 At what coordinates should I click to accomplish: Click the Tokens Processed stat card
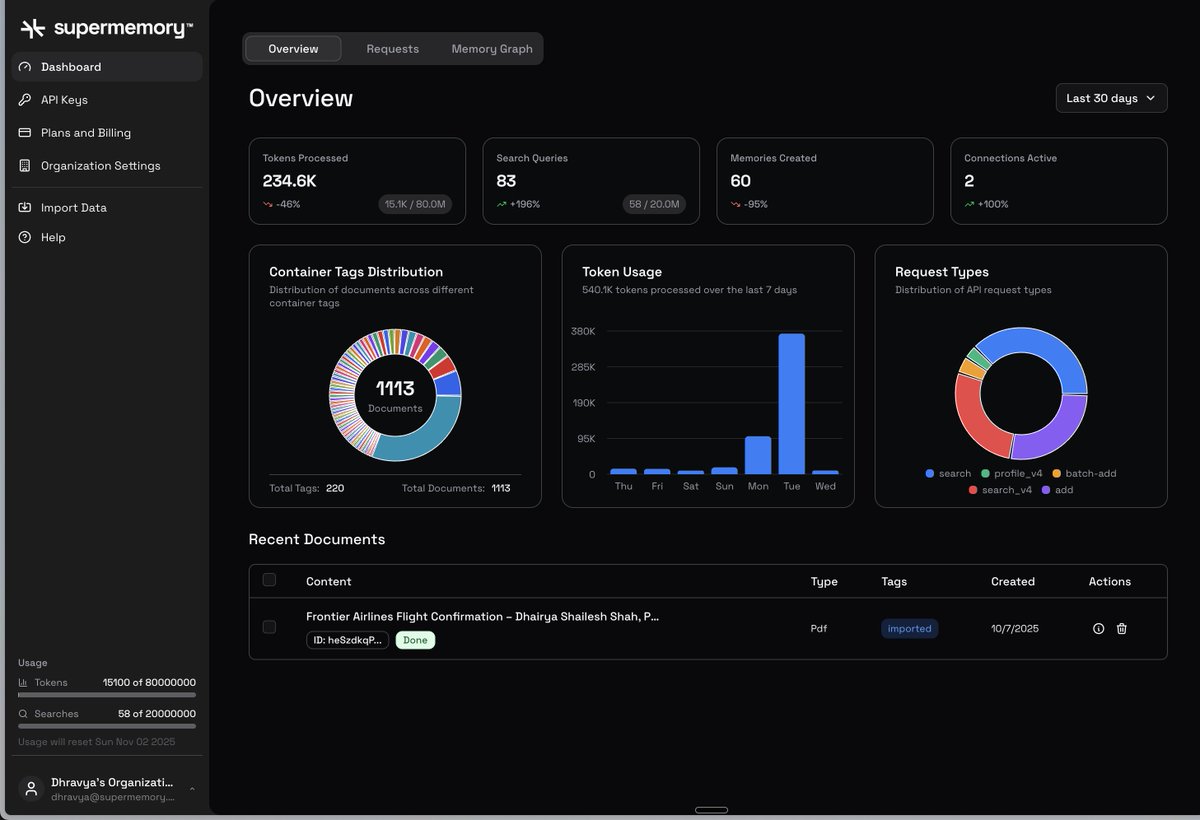click(x=357, y=181)
